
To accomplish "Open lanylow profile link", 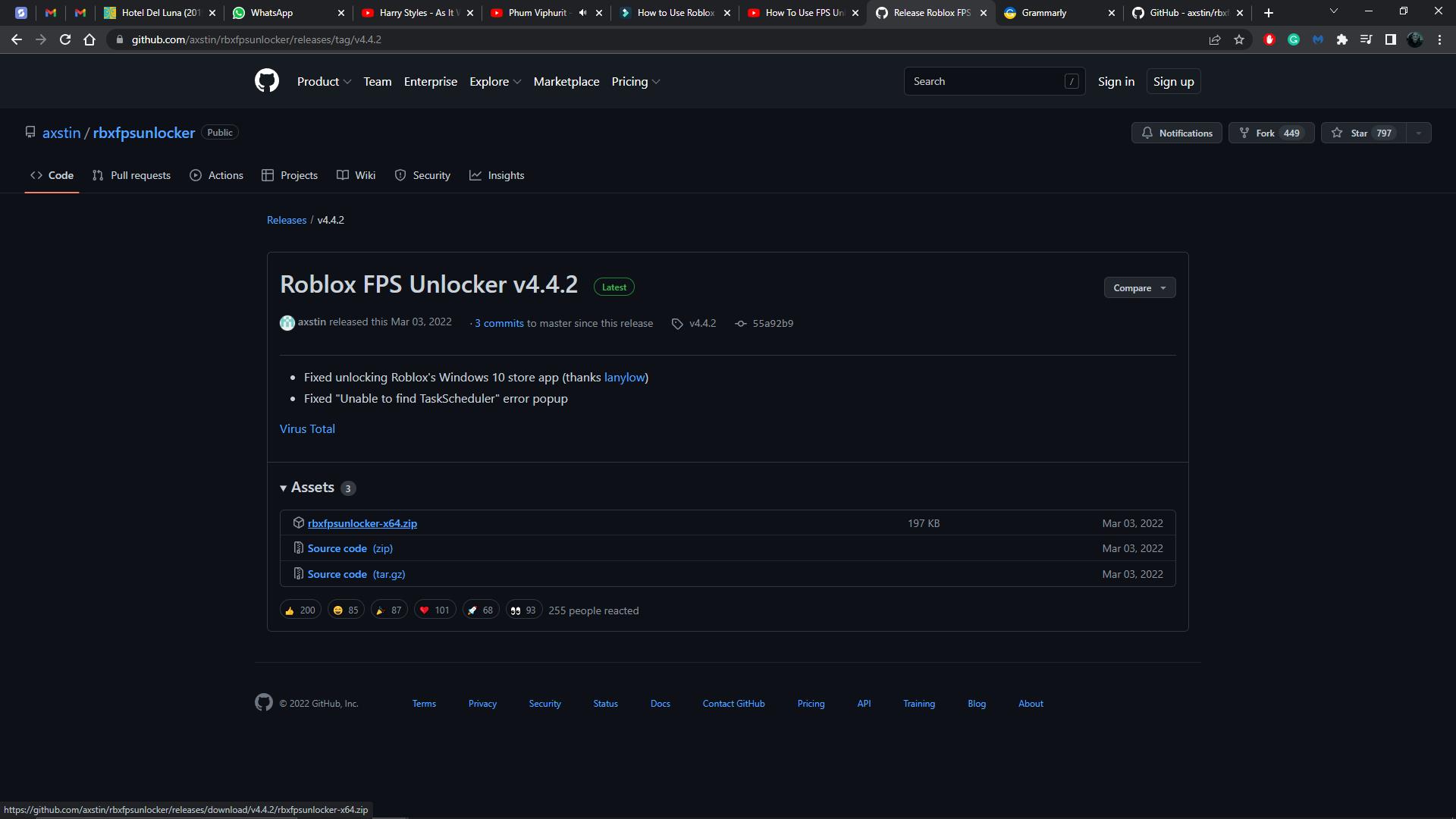I will [624, 377].
